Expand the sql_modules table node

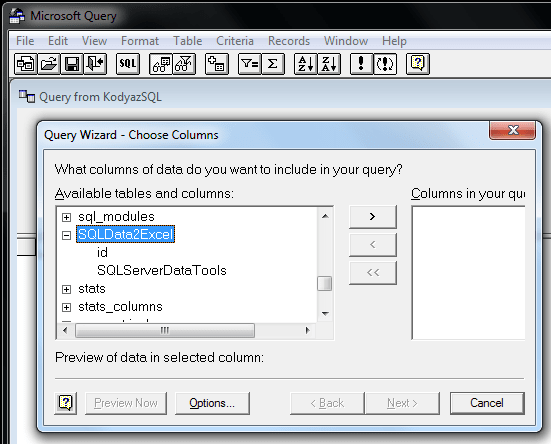tap(66, 217)
